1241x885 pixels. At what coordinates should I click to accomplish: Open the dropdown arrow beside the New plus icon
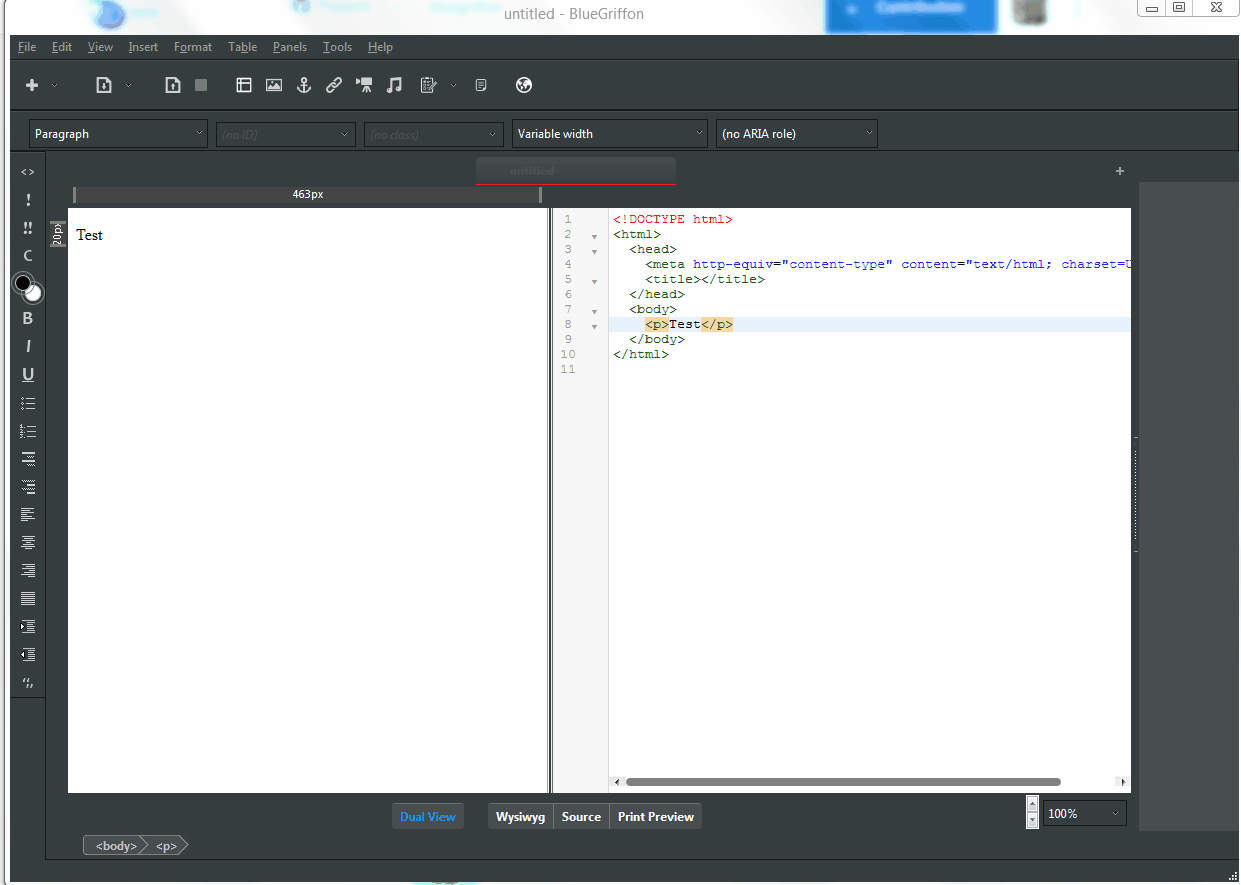(x=54, y=86)
